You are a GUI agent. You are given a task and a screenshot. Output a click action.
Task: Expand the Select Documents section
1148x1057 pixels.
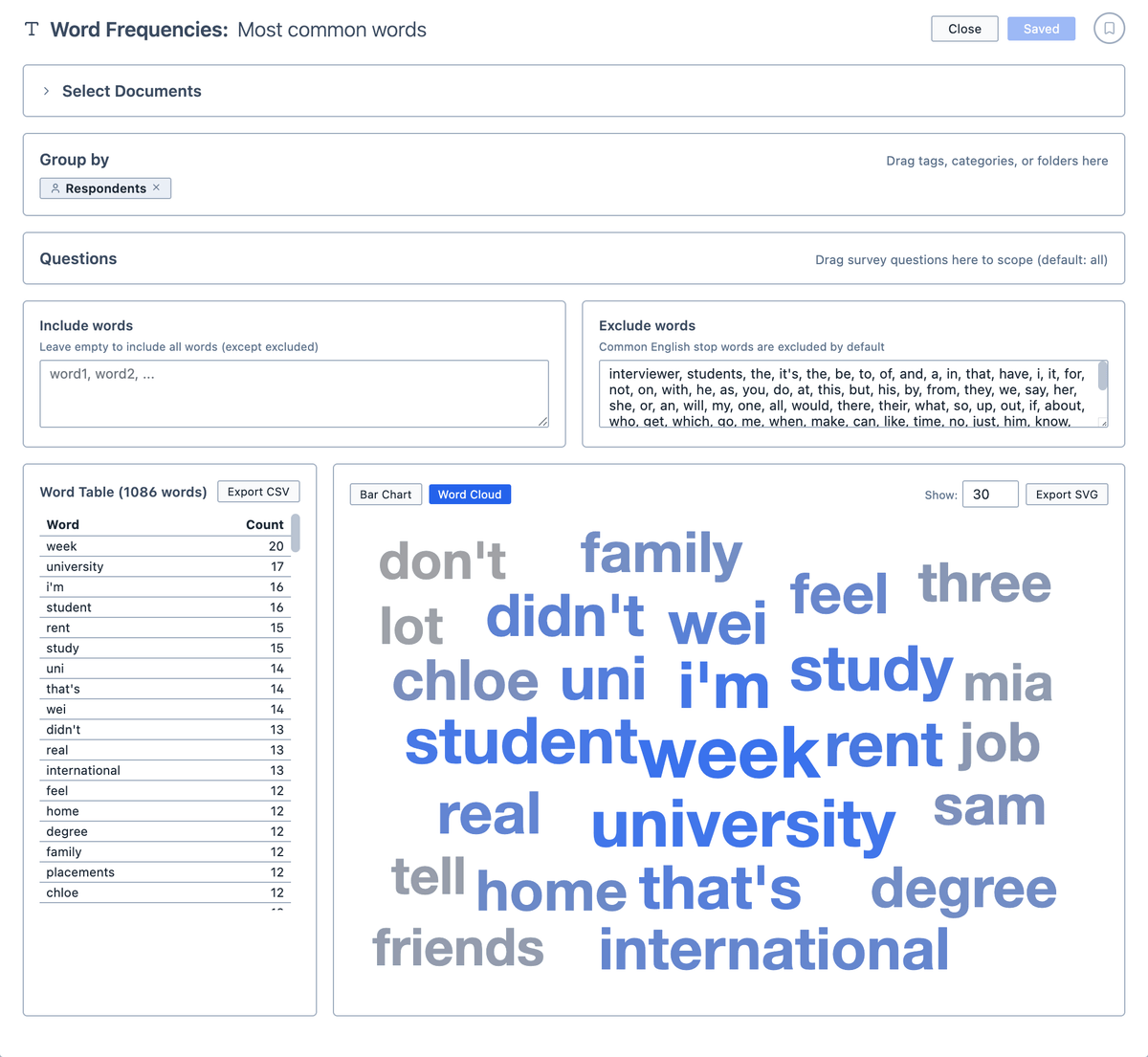46,91
